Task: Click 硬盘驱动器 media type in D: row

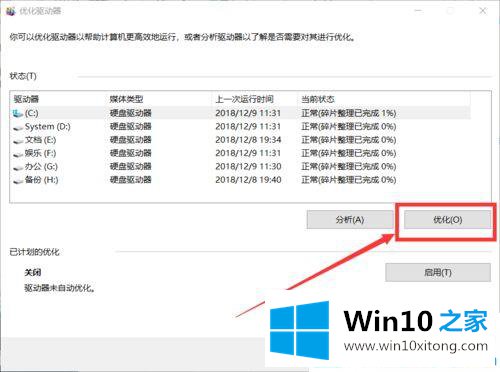Action: tap(131, 126)
